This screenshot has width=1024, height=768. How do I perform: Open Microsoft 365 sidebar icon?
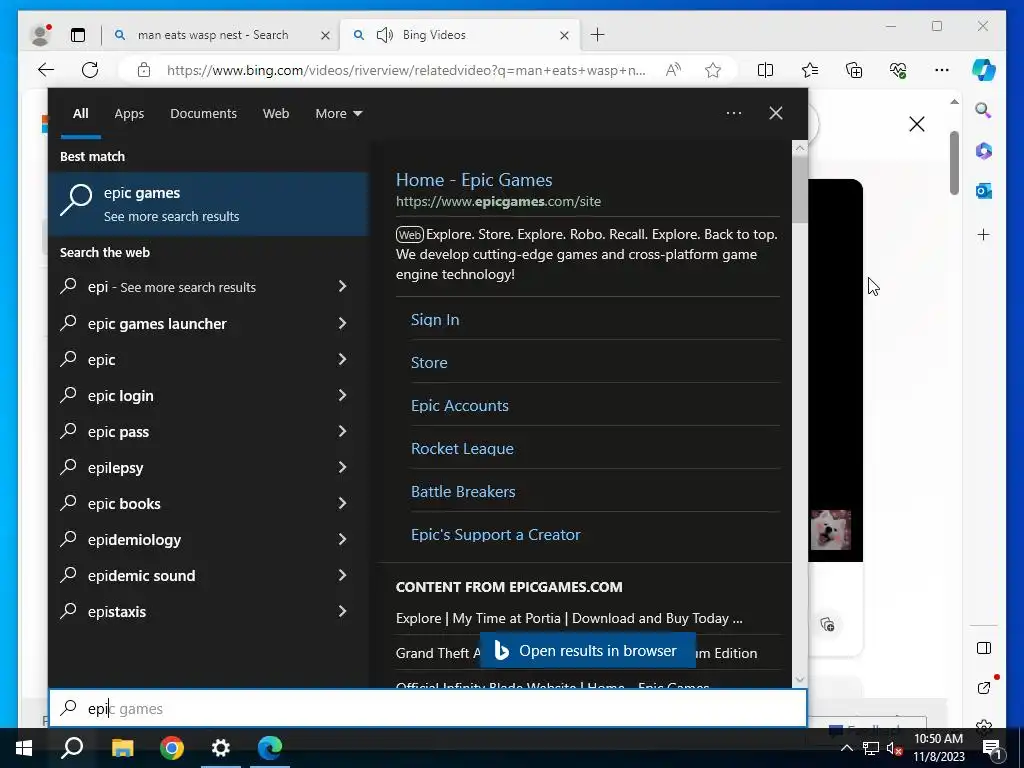coord(984,151)
